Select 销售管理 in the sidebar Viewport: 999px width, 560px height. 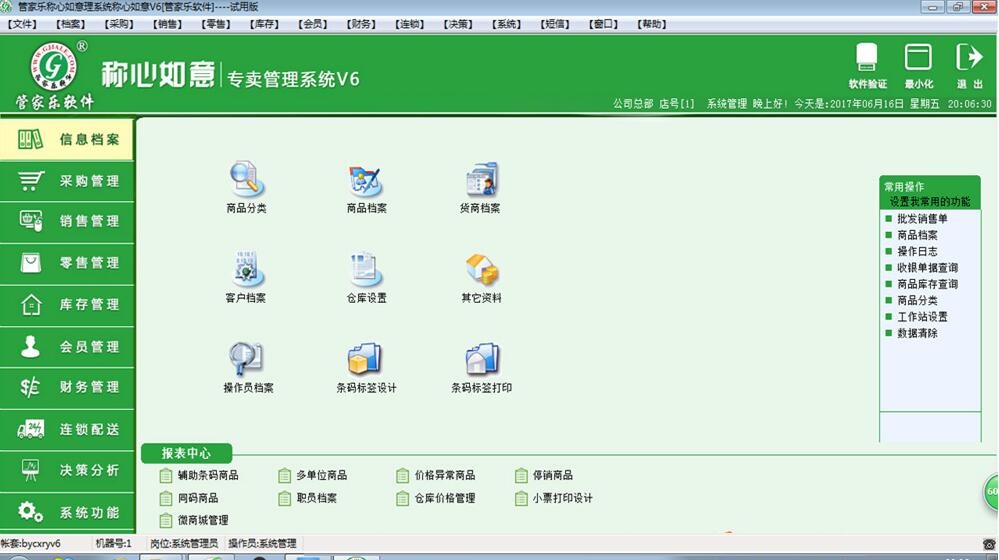(67, 222)
